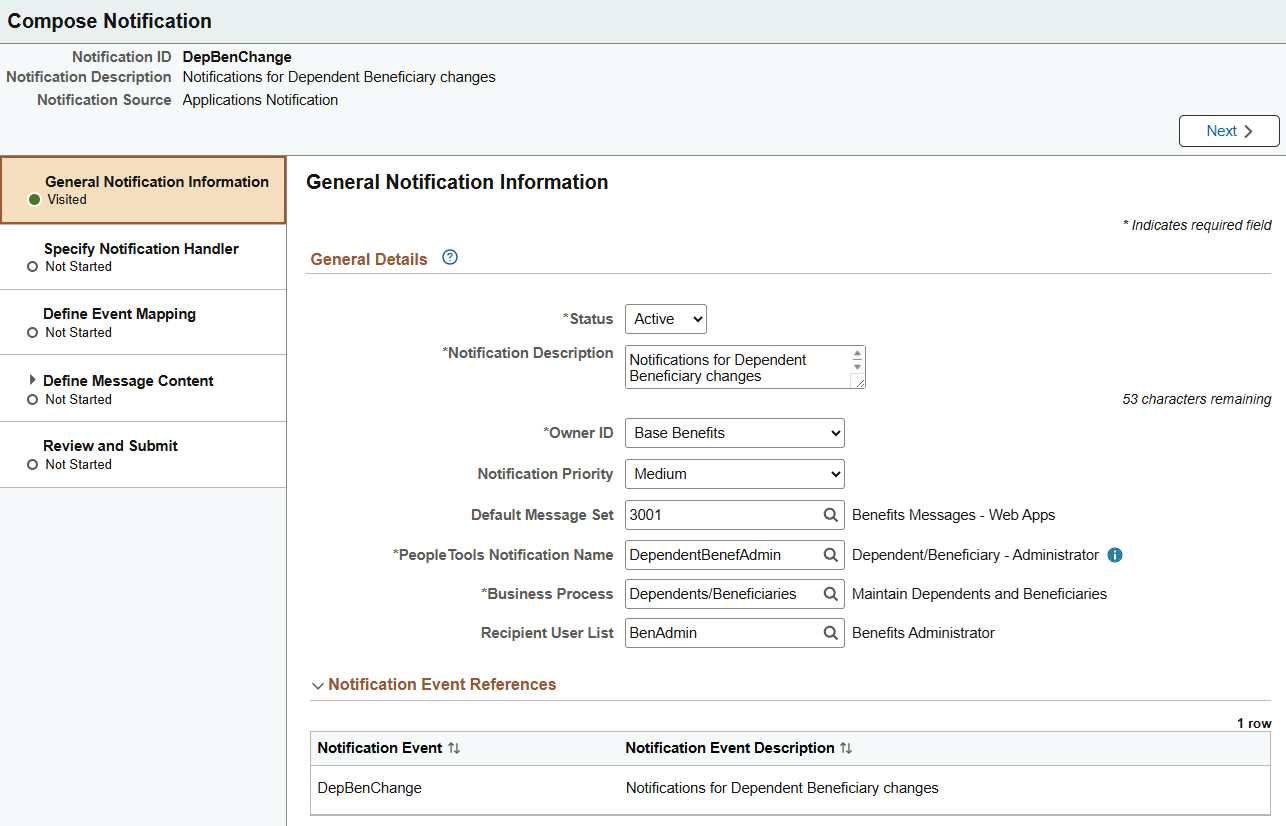This screenshot has width=1286, height=826.
Task: Open the Business Process lookup icon
Action: 830,593
